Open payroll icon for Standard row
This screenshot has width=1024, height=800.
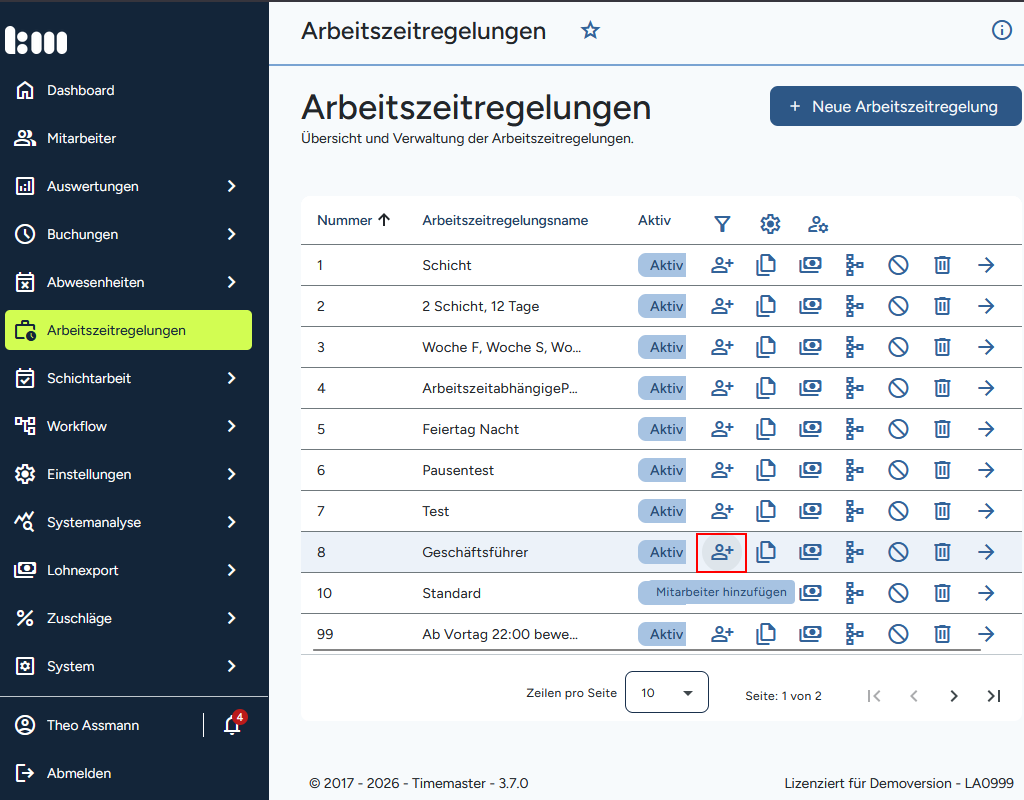[x=810, y=593]
